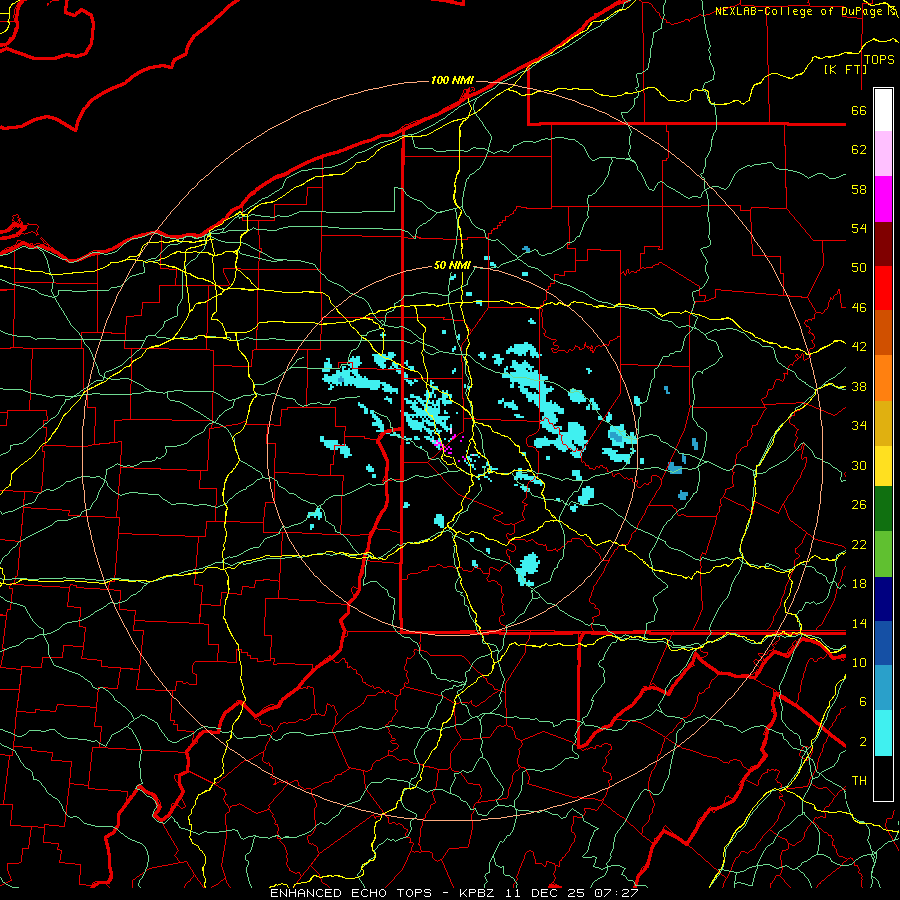Click the dark orange 46 kft swatch
This screenshot has width=900, height=900.
tap(883, 332)
